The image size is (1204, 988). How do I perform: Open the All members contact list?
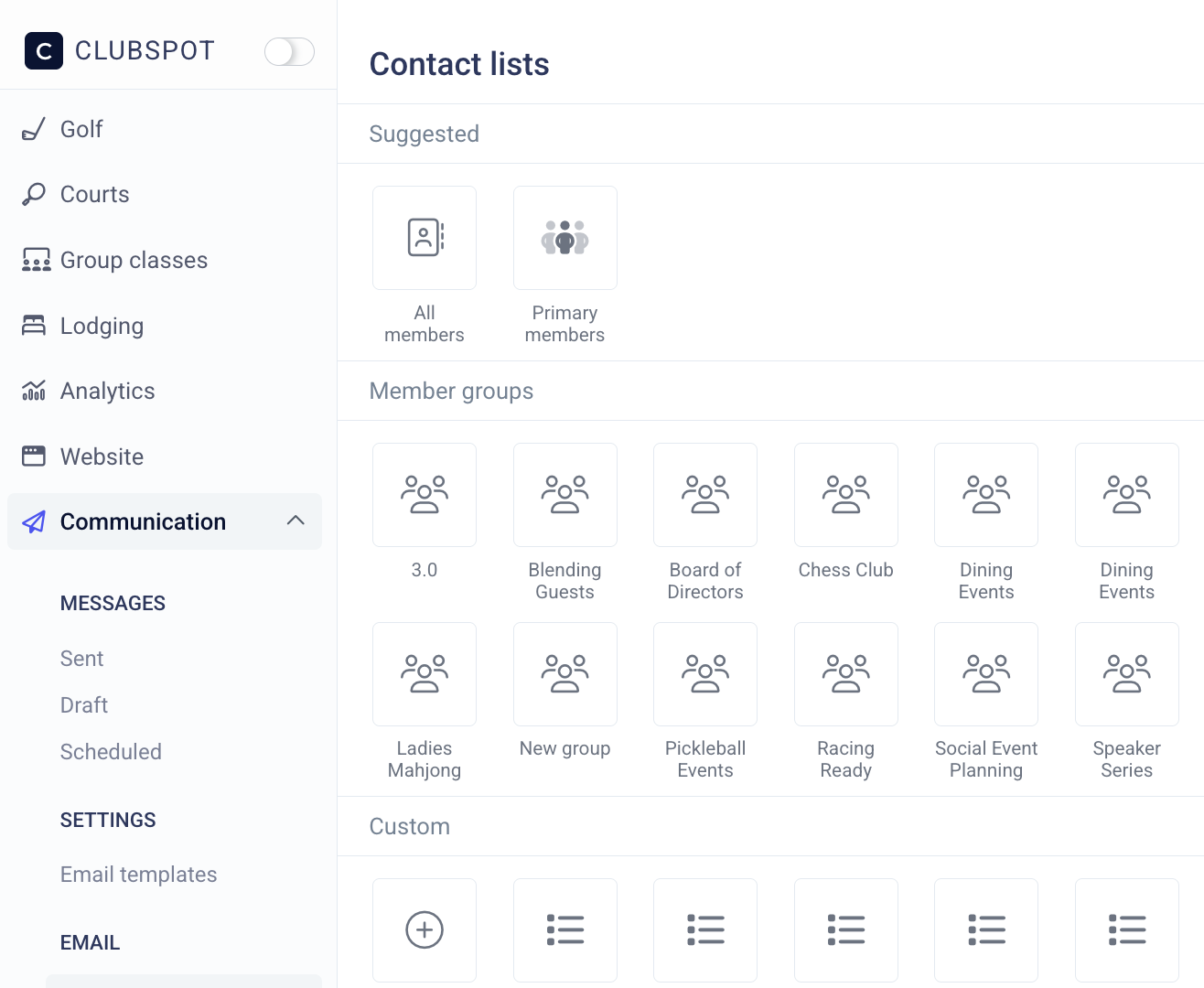(x=425, y=238)
